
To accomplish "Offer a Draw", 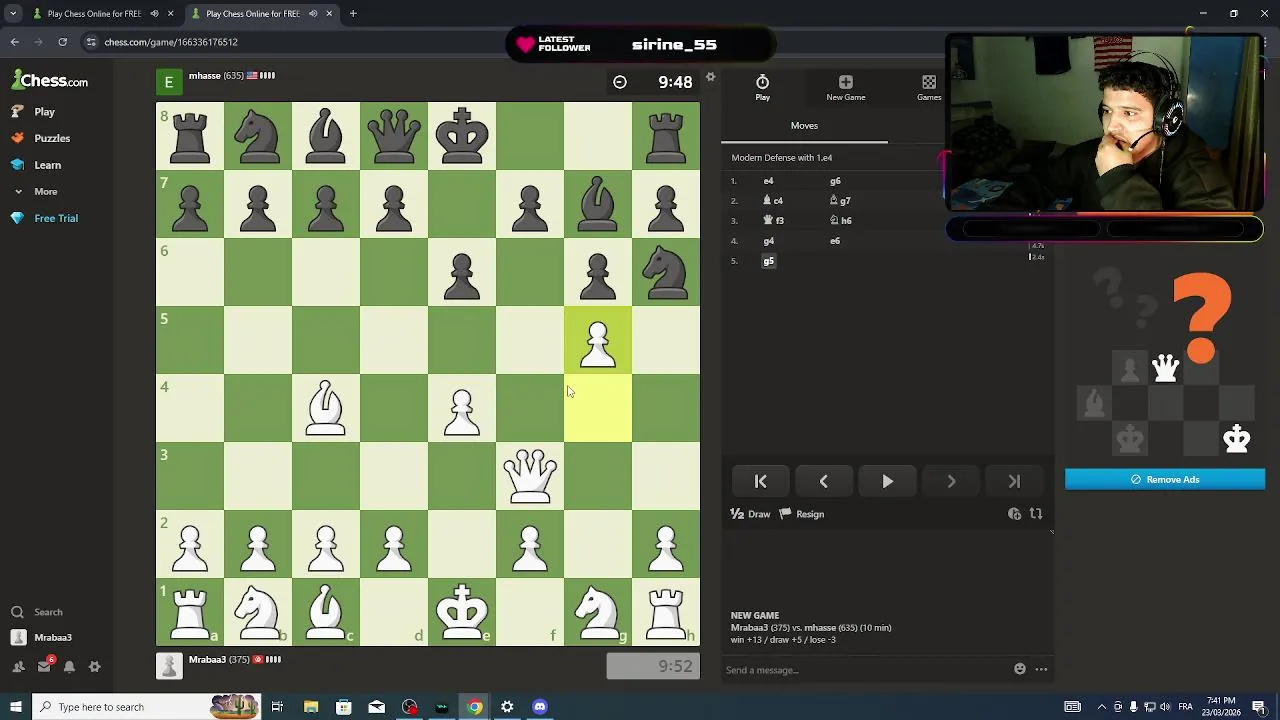I will pos(750,514).
